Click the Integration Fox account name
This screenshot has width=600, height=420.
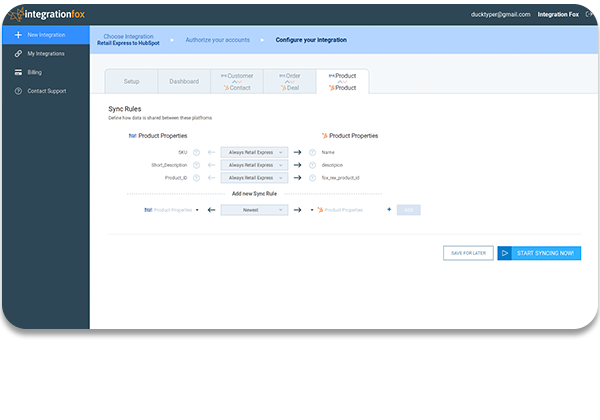(558, 15)
